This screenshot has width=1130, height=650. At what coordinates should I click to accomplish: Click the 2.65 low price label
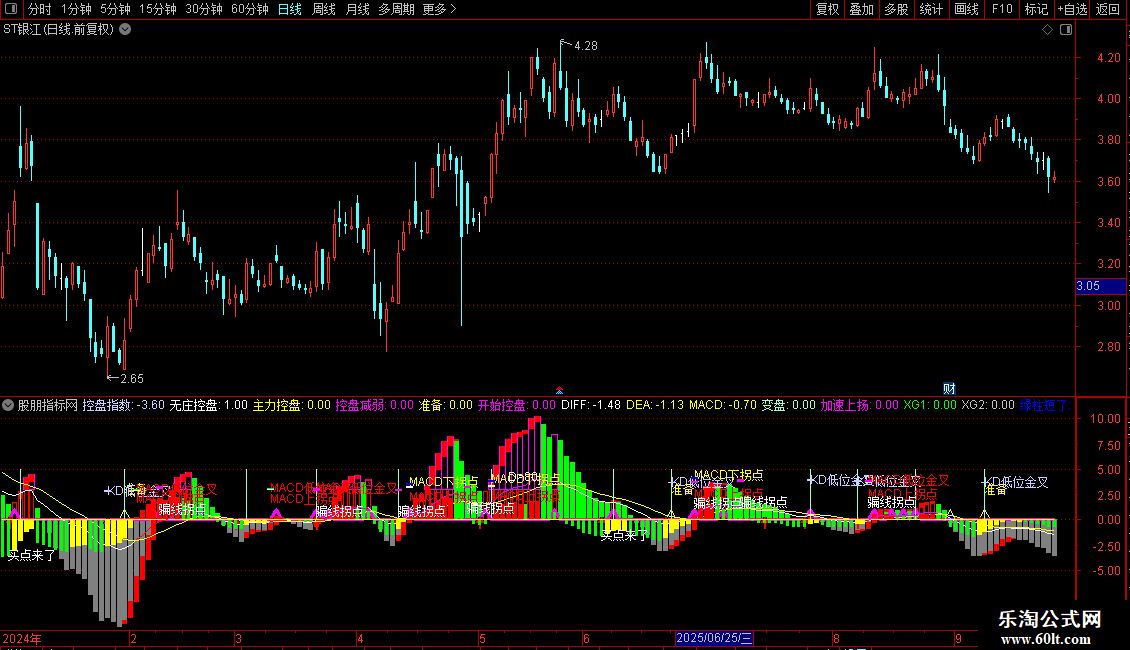pyautogui.click(x=131, y=378)
